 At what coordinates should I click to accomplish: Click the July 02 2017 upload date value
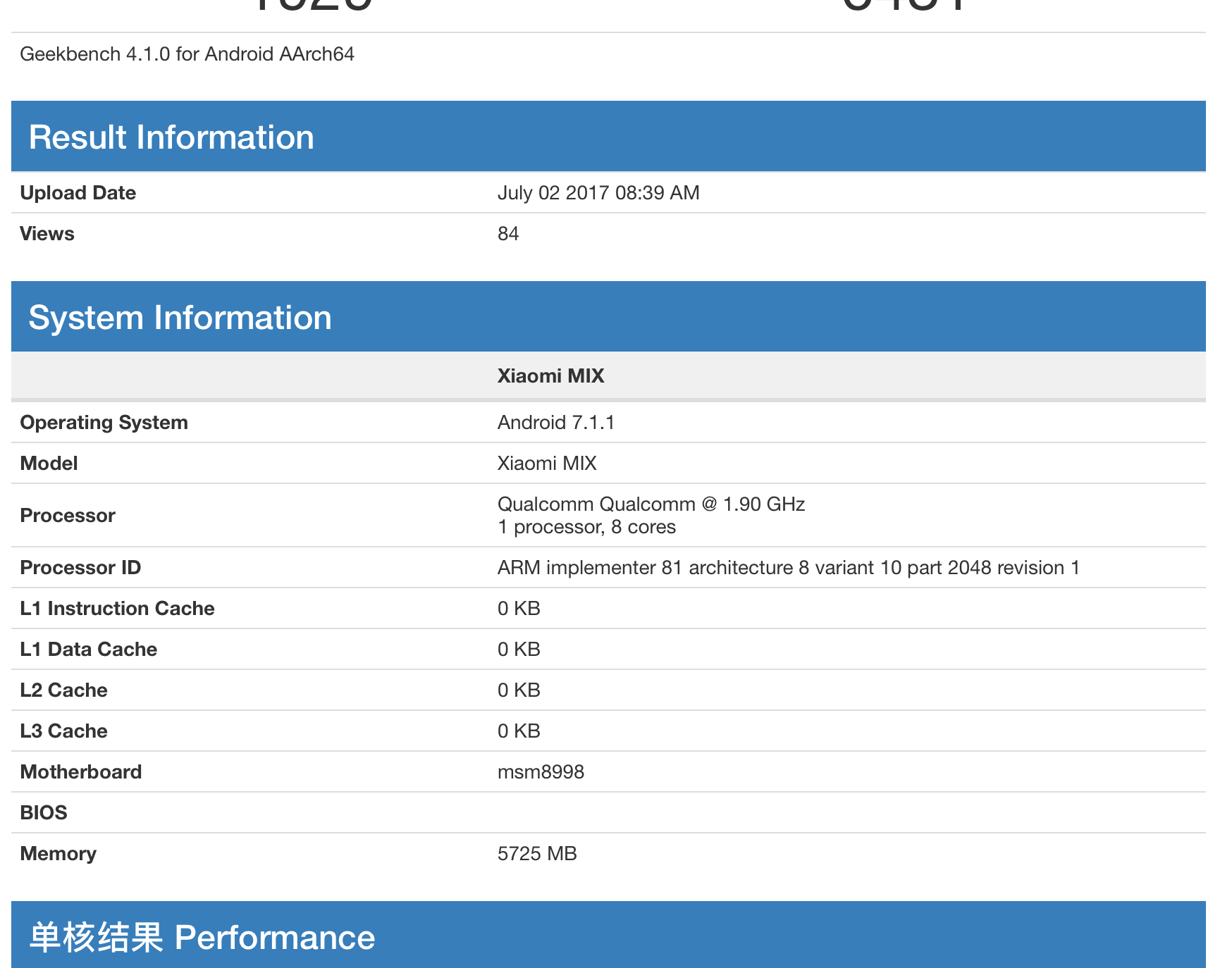598,193
